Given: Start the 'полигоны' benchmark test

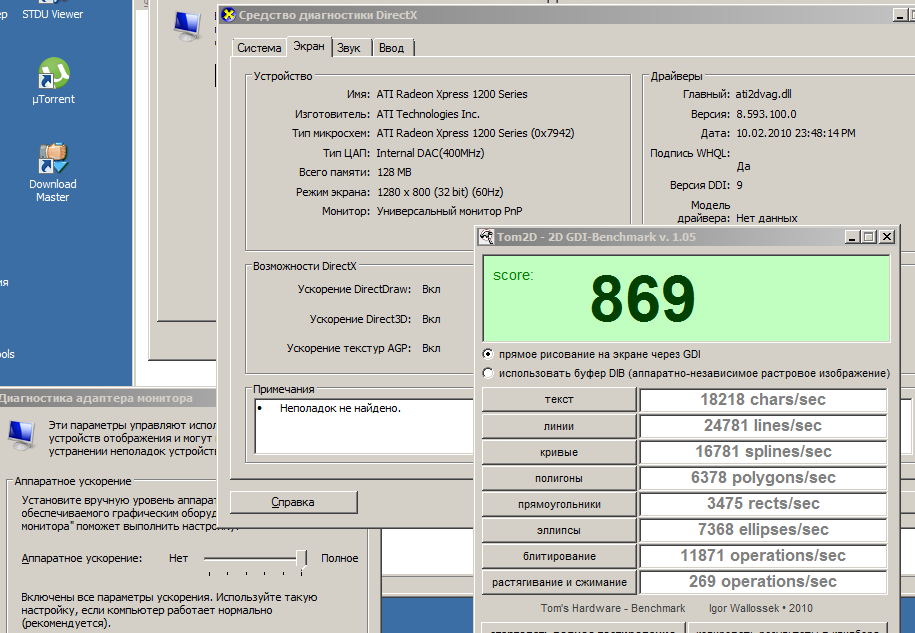Looking at the screenshot, I should pyautogui.click(x=559, y=478).
